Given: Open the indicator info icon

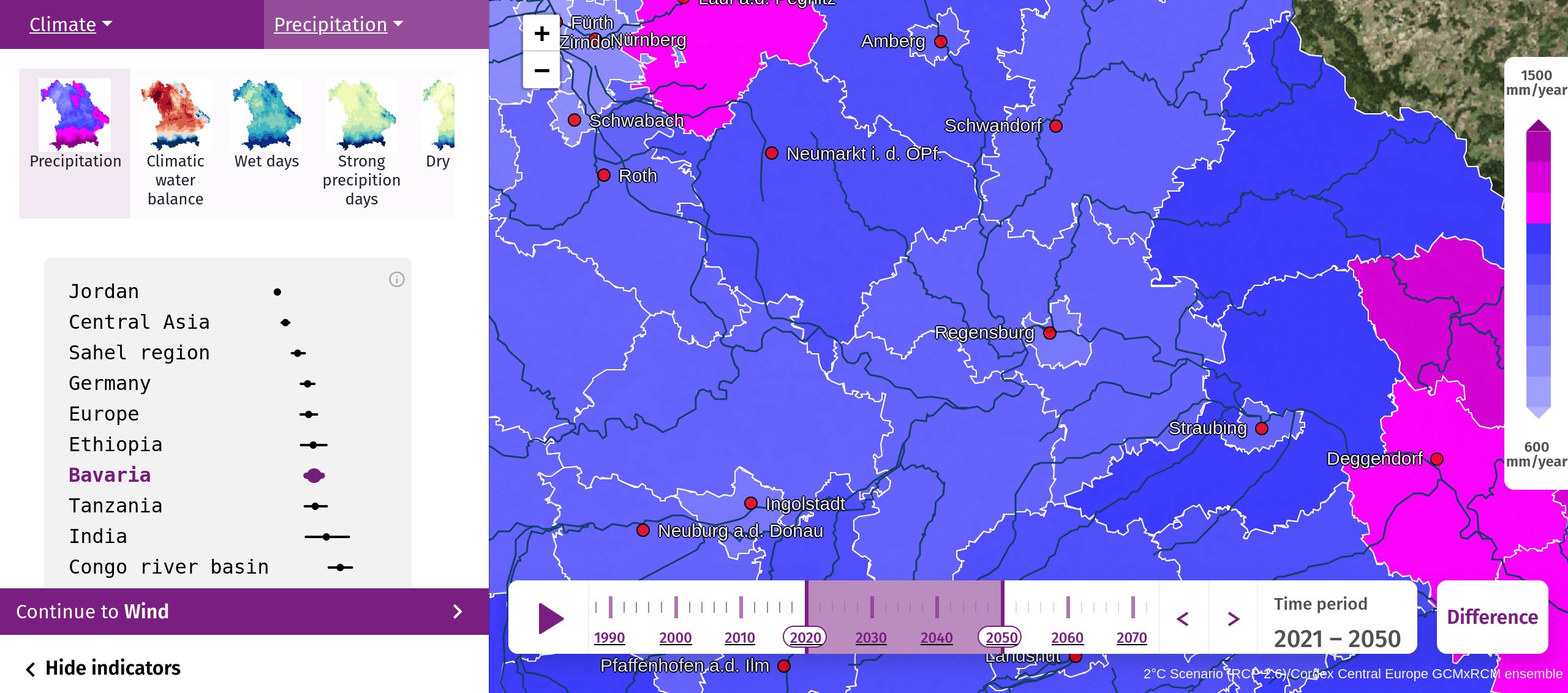Looking at the screenshot, I should coord(397,280).
